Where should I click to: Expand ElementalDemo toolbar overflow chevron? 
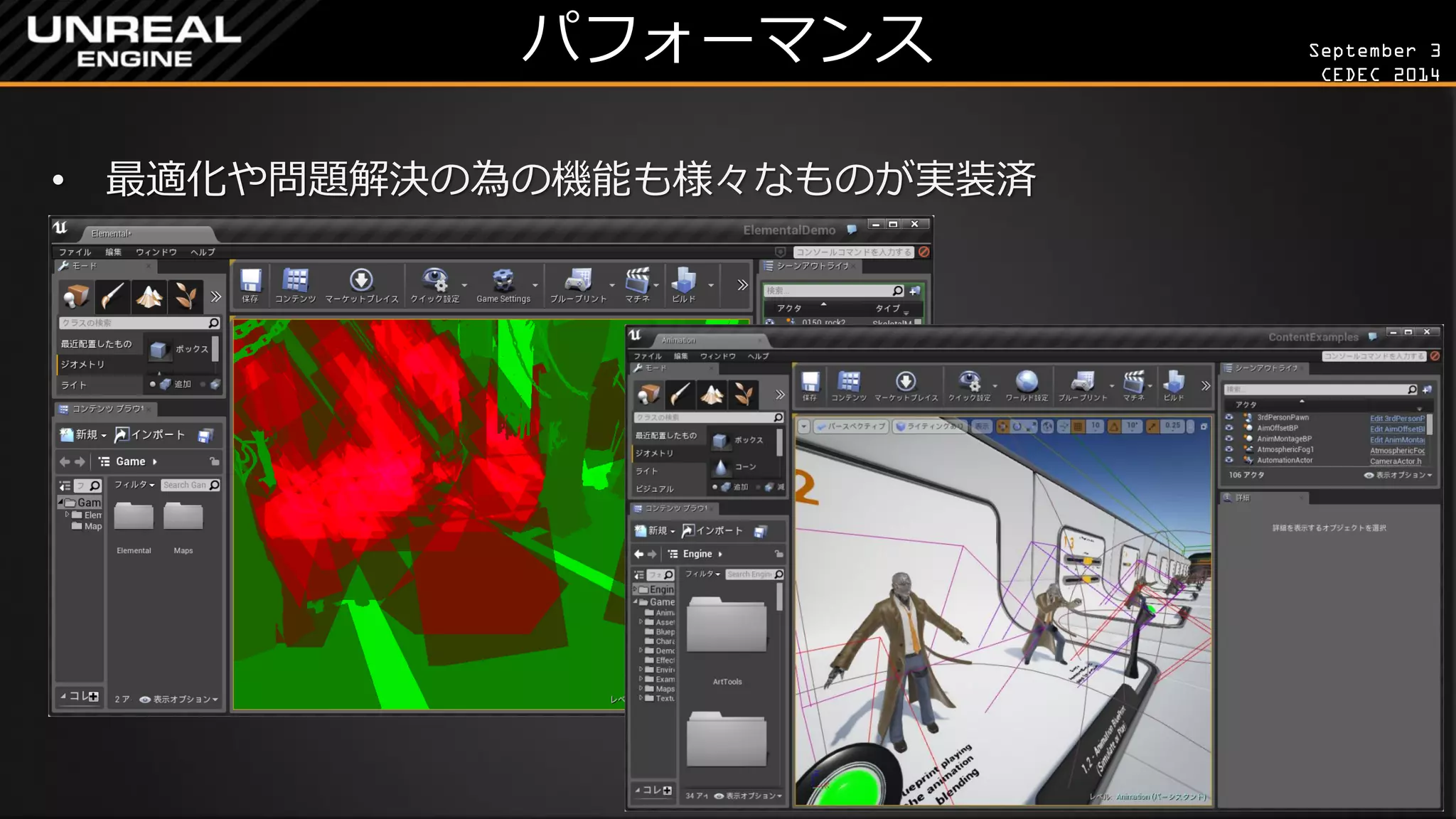point(742,285)
